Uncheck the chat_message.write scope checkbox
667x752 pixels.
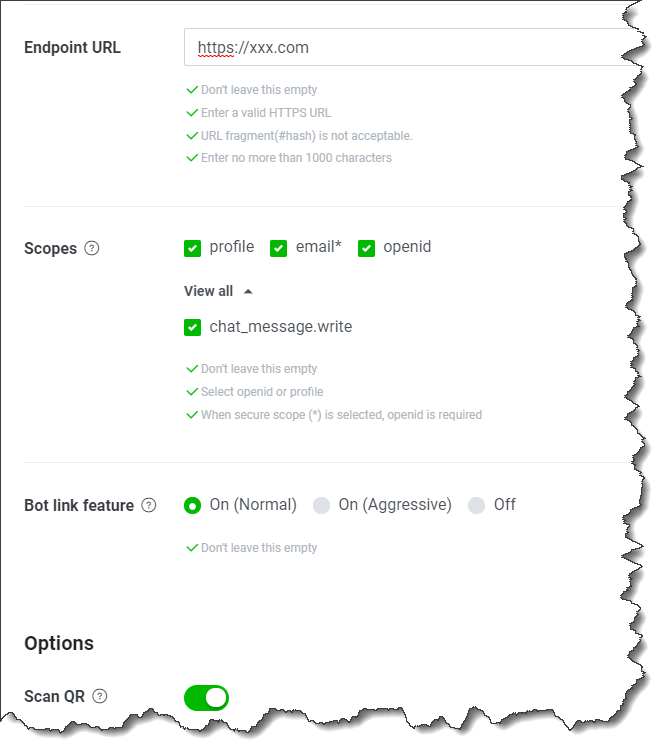(193, 327)
